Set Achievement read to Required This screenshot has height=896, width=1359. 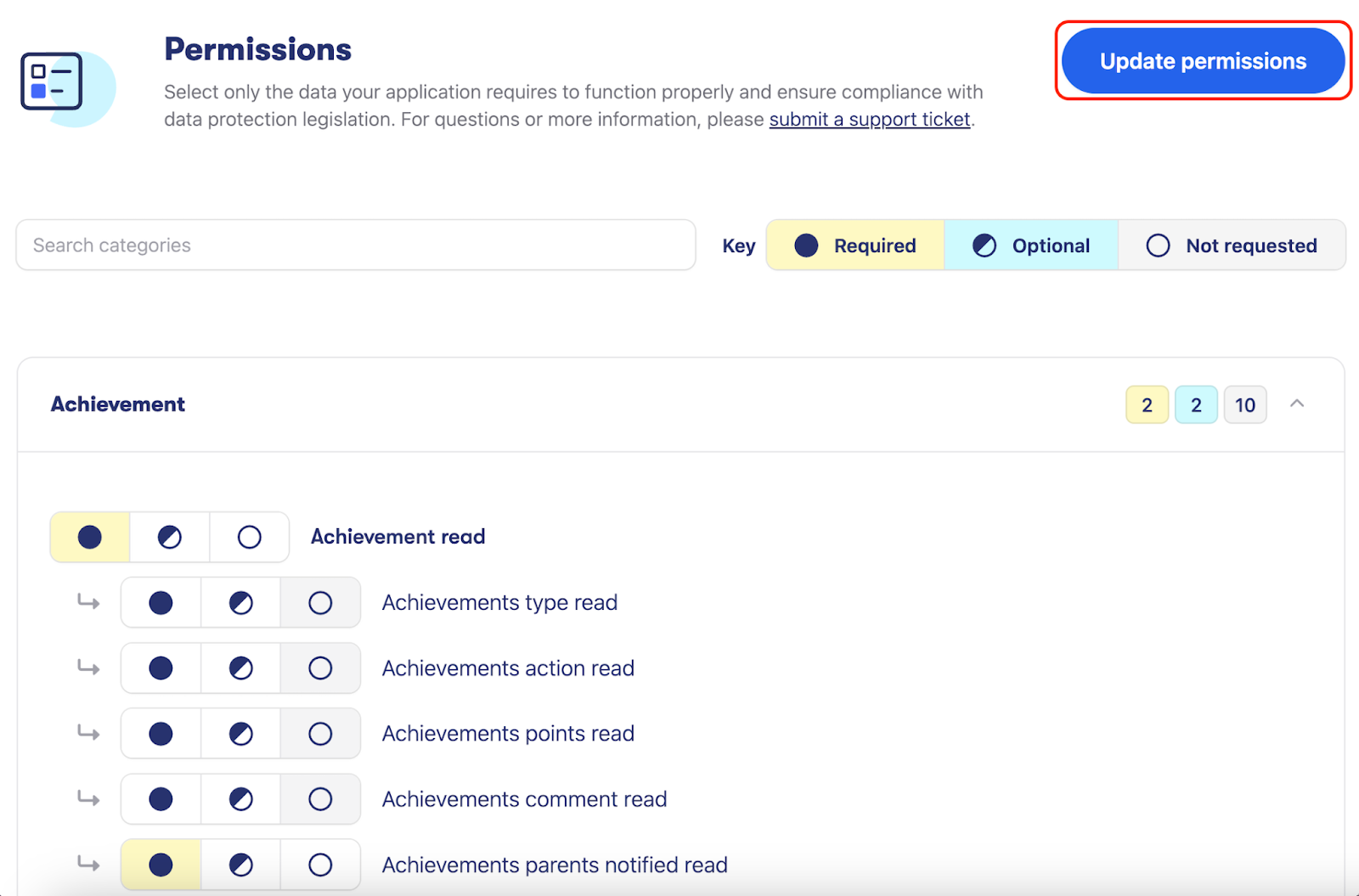(89, 537)
